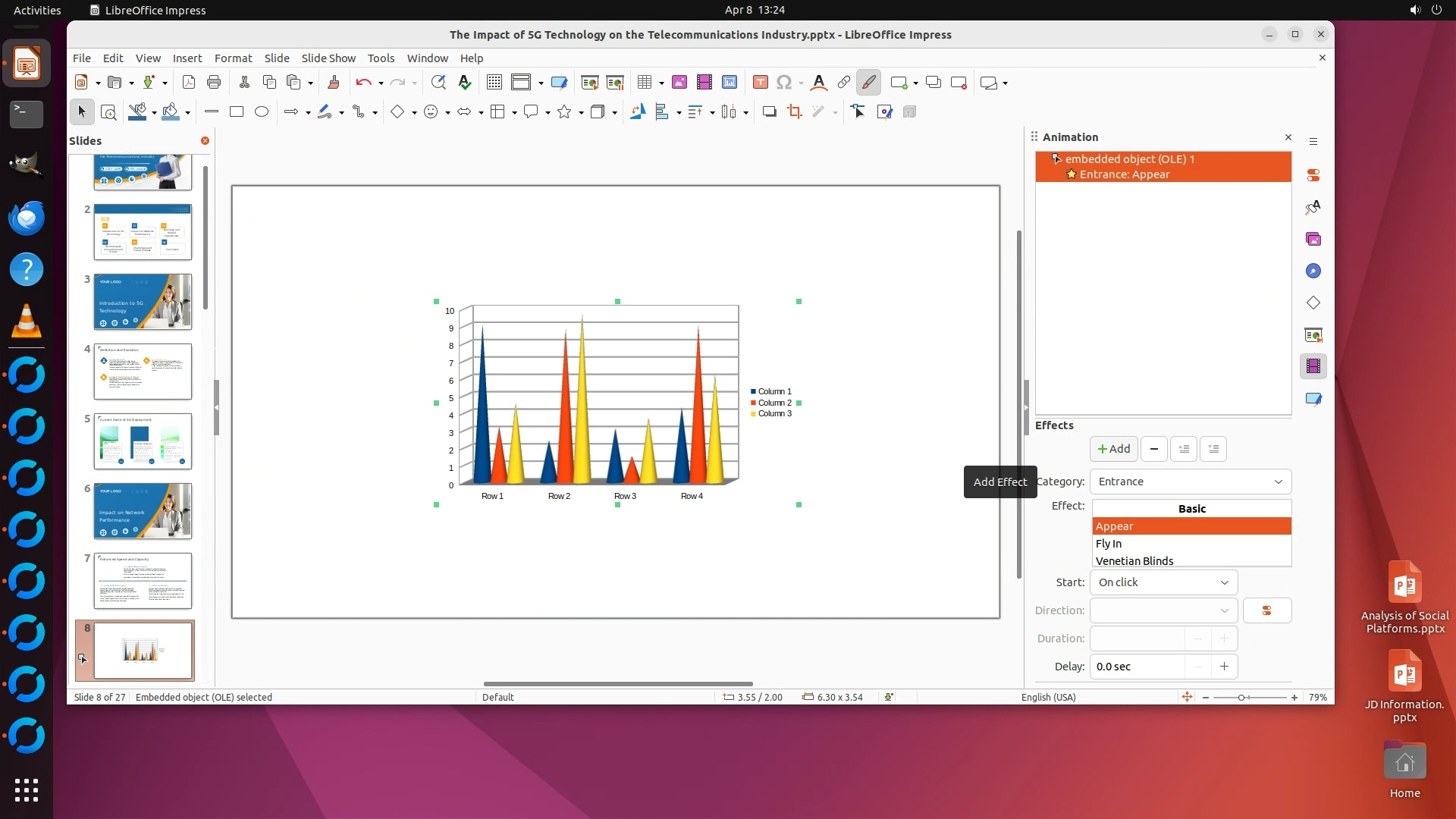The image size is (1456, 819).
Task: Select the slide 5 thumbnail
Action: click(x=143, y=441)
